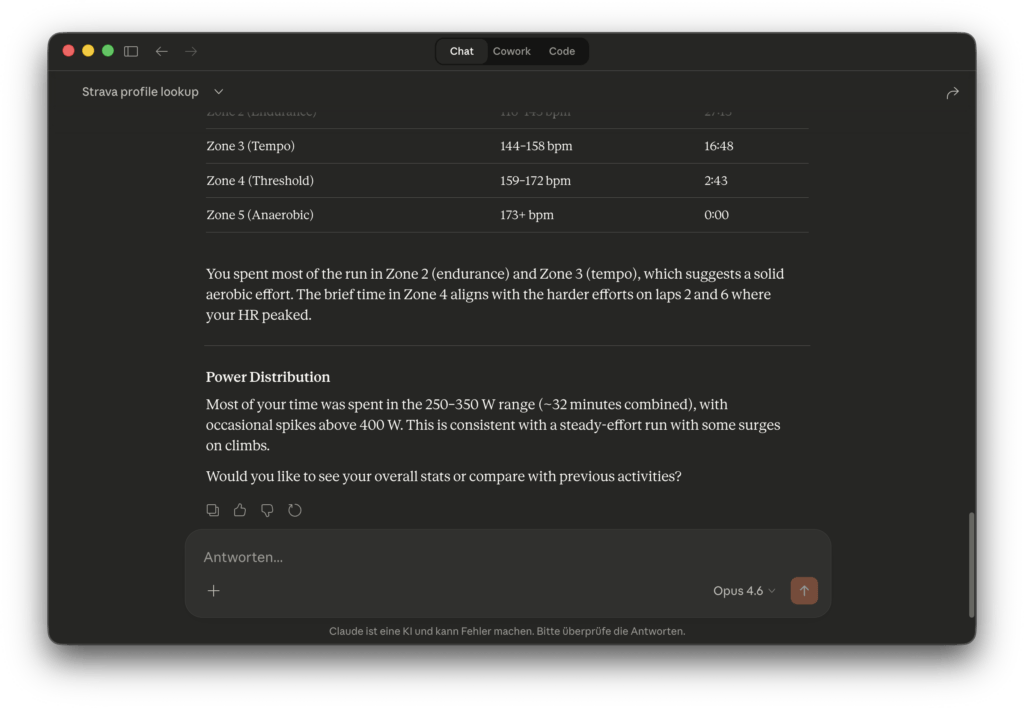1024x708 pixels.
Task: Click the 173+ bpm value
Action: coord(526,215)
